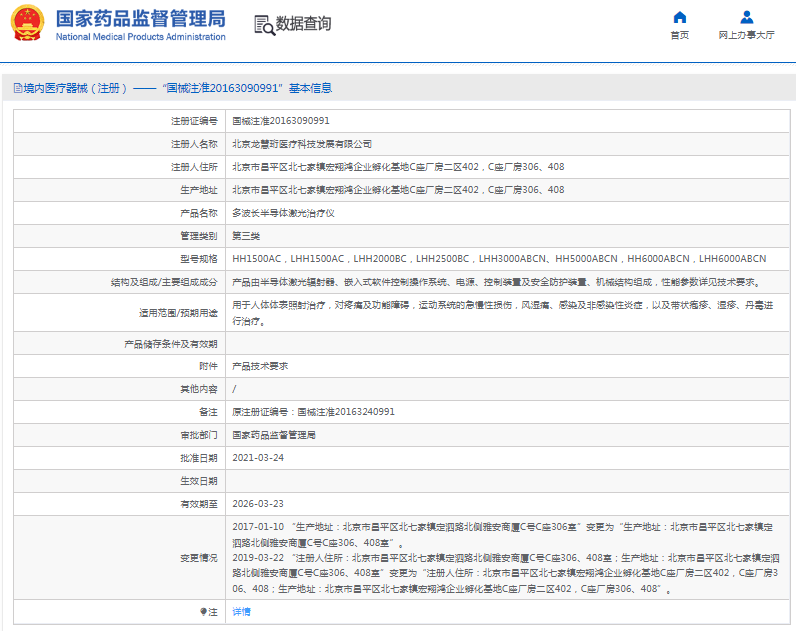Click the 产品储存条件及有效期 row label
The image size is (796, 631).
[x=171, y=344]
